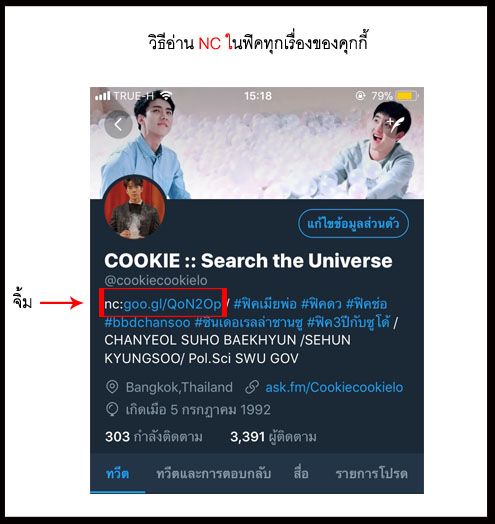Switch to ทวีตและการตอบกลับ tab

pyautogui.click(x=214, y=474)
